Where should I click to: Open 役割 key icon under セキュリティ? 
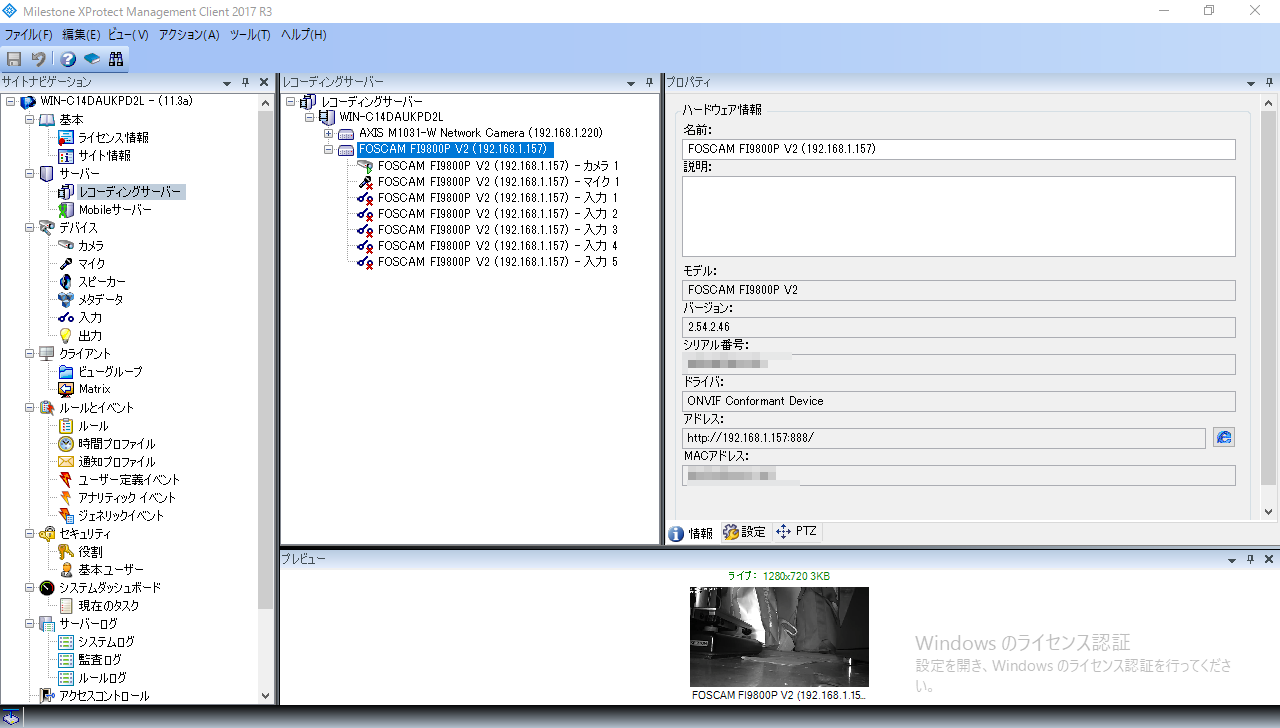(x=66, y=552)
